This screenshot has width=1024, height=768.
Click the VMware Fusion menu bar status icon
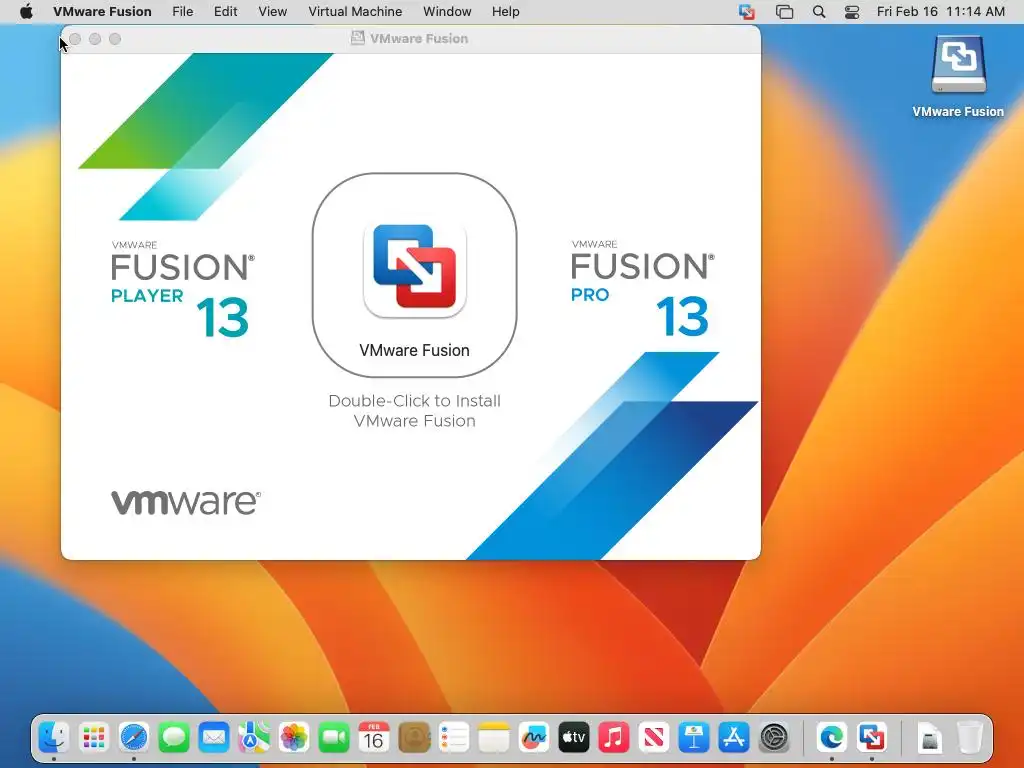(x=746, y=12)
